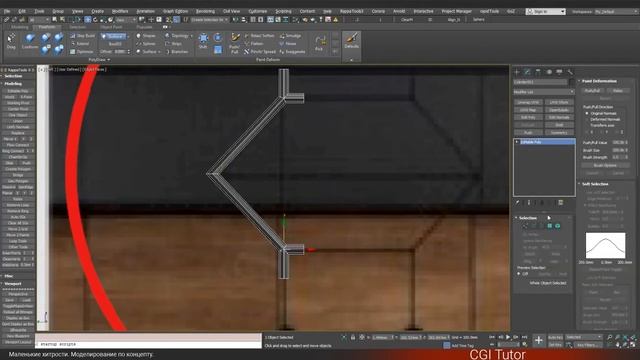Viewport: 640px width, 360px height.
Task: Toggle Show End Result icon under stack
Action: click(529, 202)
